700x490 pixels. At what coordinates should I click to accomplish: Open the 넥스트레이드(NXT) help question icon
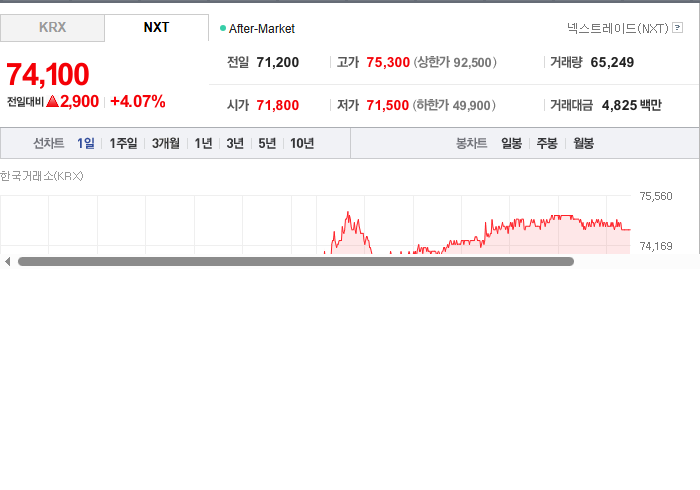click(677, 28)
